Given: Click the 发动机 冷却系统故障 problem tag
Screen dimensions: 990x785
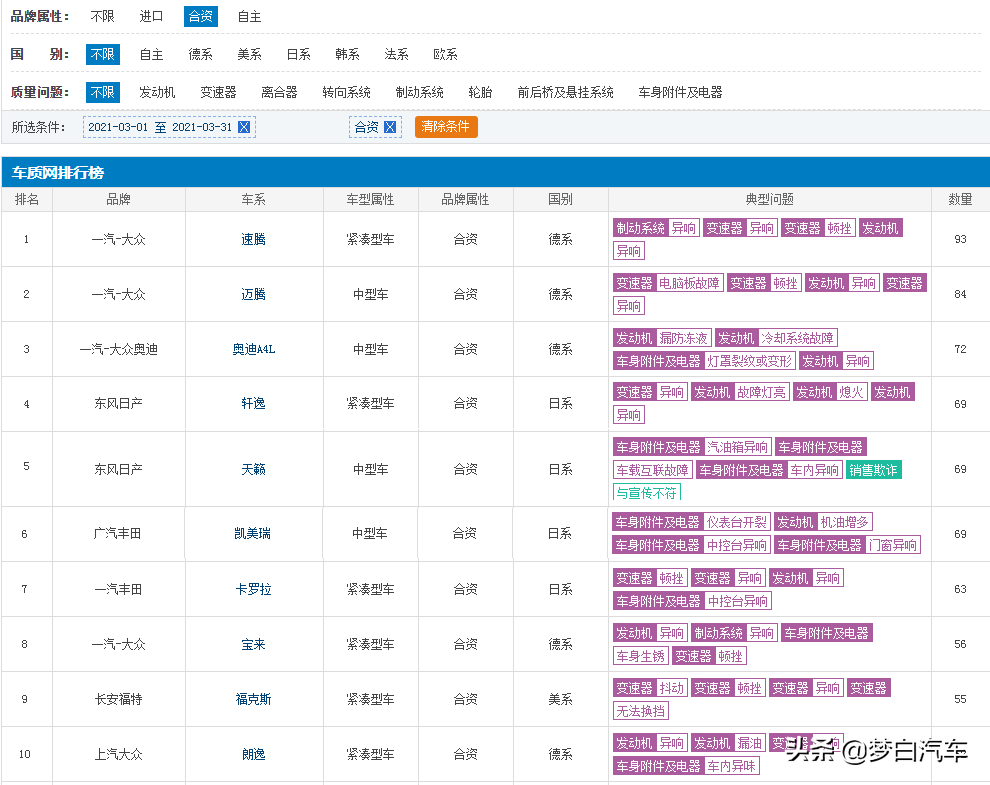Looking at the screenshot, I should 777,338.
